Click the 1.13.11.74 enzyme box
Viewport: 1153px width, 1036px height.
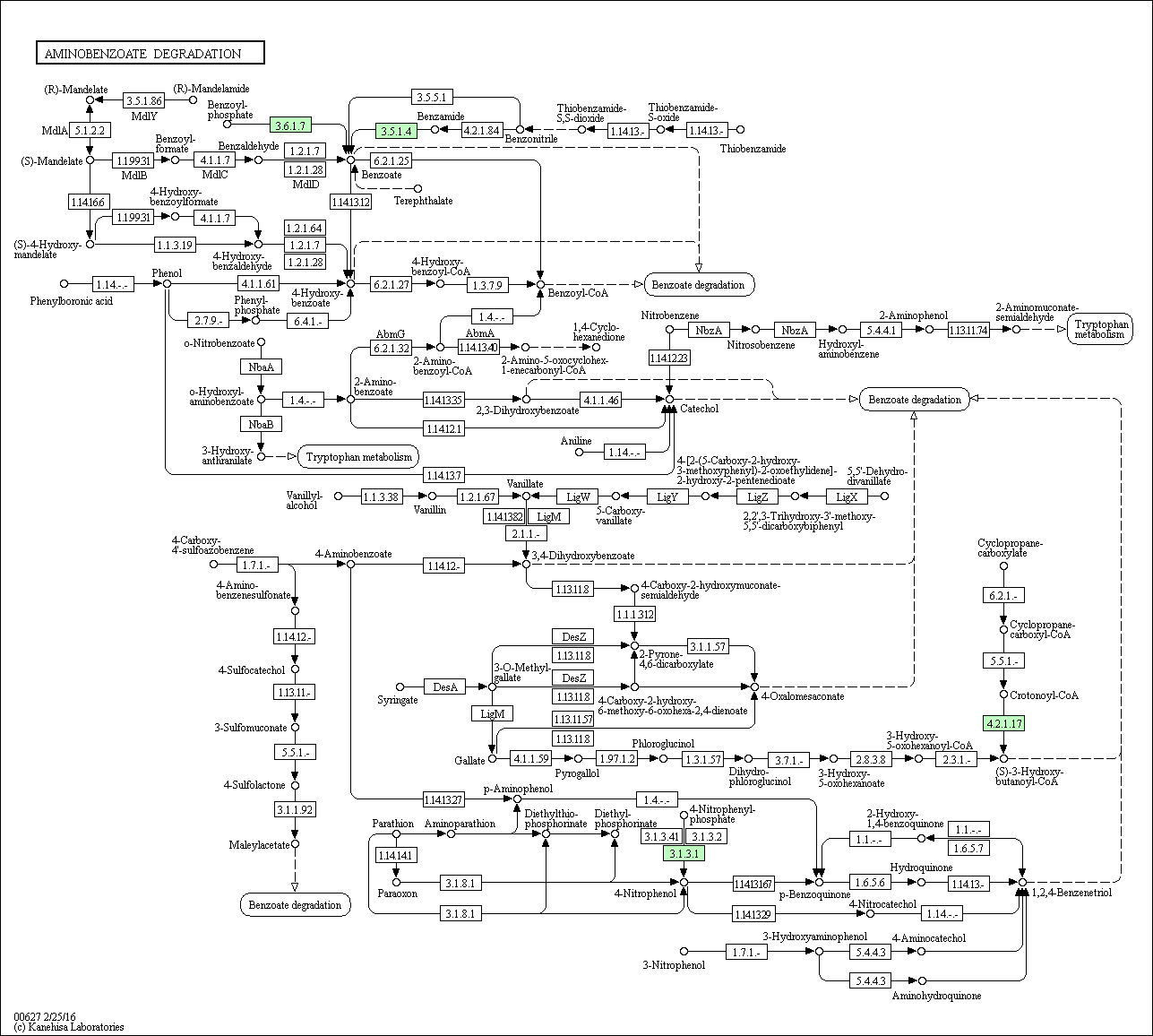(968, 330)
